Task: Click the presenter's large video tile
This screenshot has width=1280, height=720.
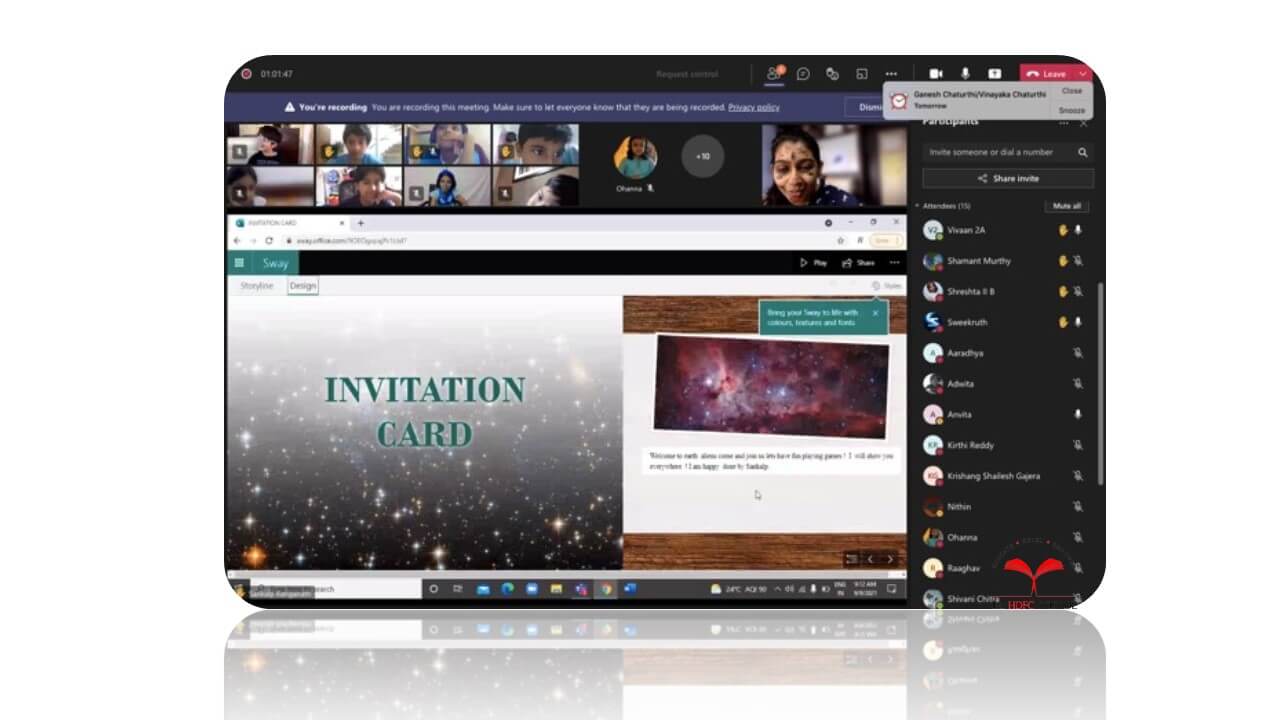Action: click(x=834, y=165)
